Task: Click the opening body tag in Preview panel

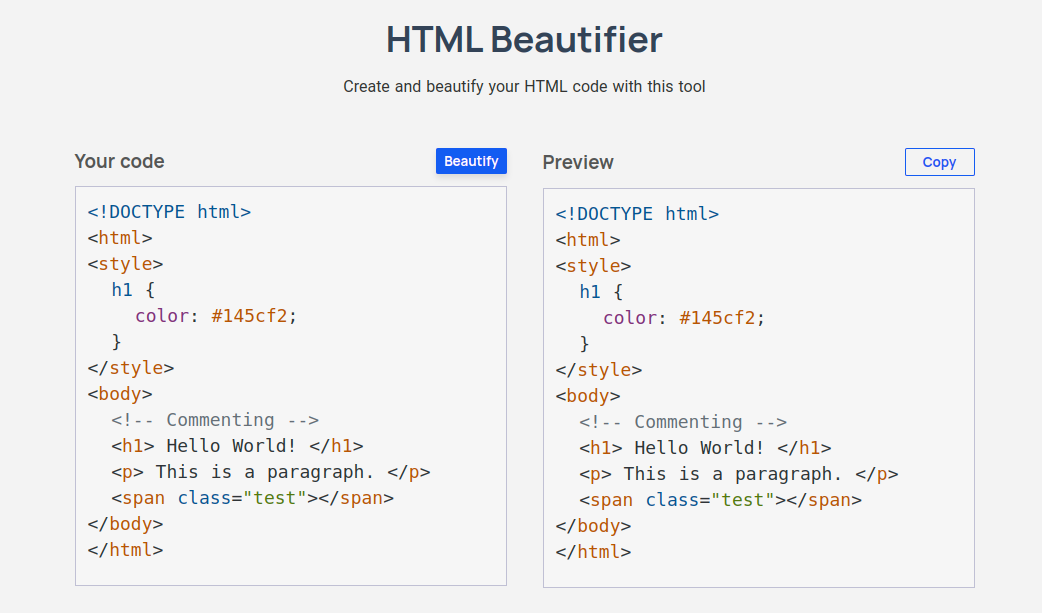Action: 588,396
